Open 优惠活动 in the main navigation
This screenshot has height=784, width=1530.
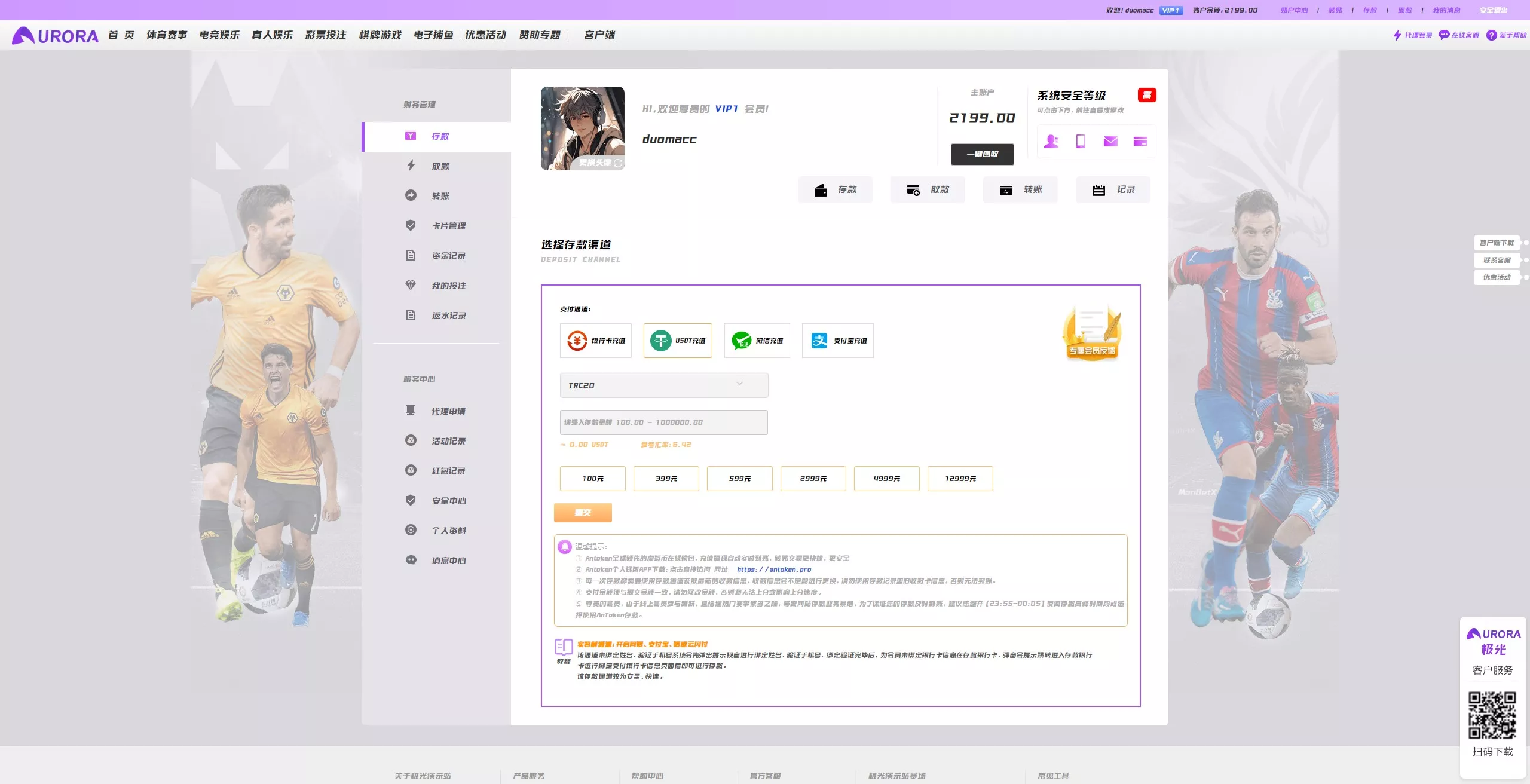(486, 35)
